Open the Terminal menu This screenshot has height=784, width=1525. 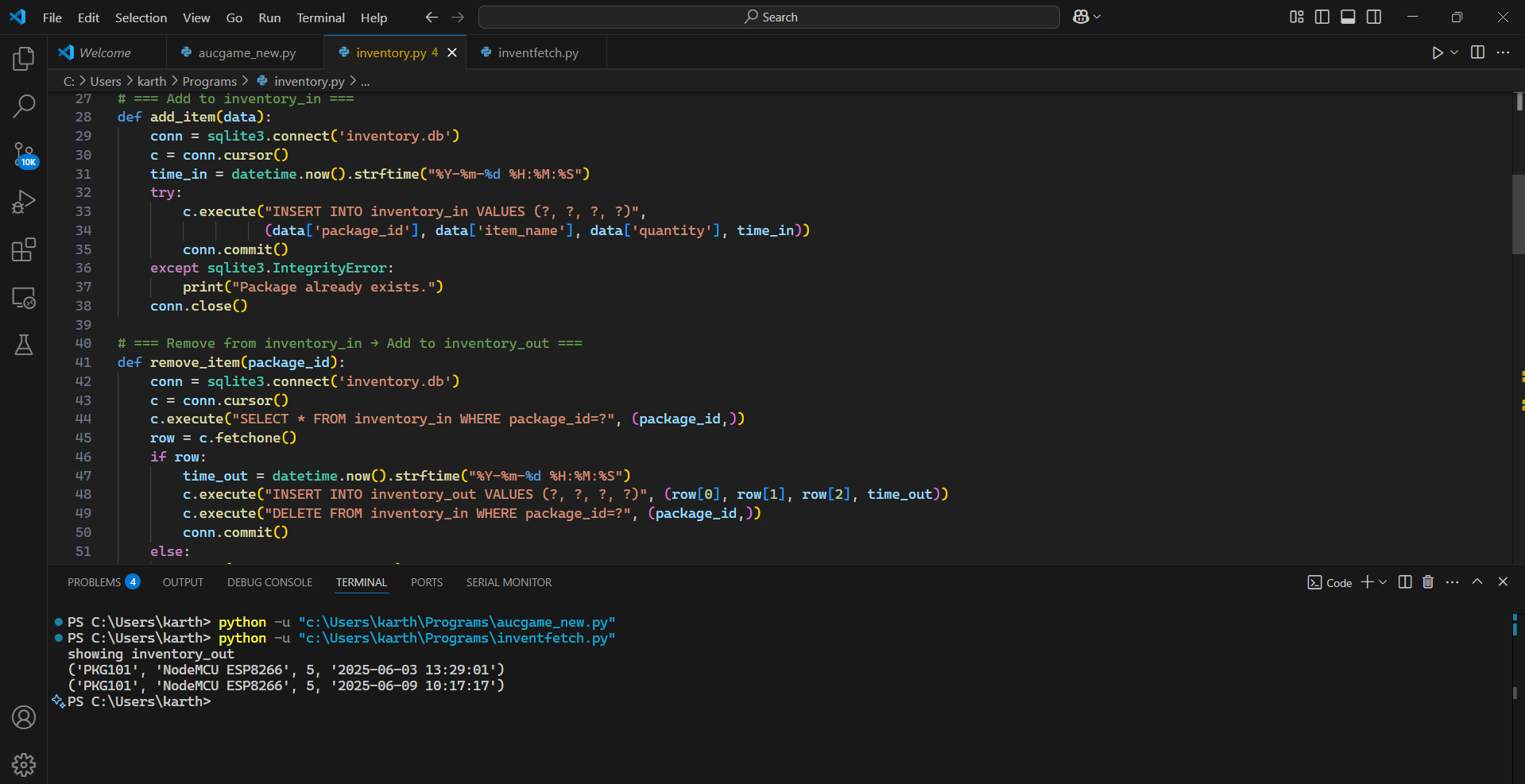[x=319, y=17]
